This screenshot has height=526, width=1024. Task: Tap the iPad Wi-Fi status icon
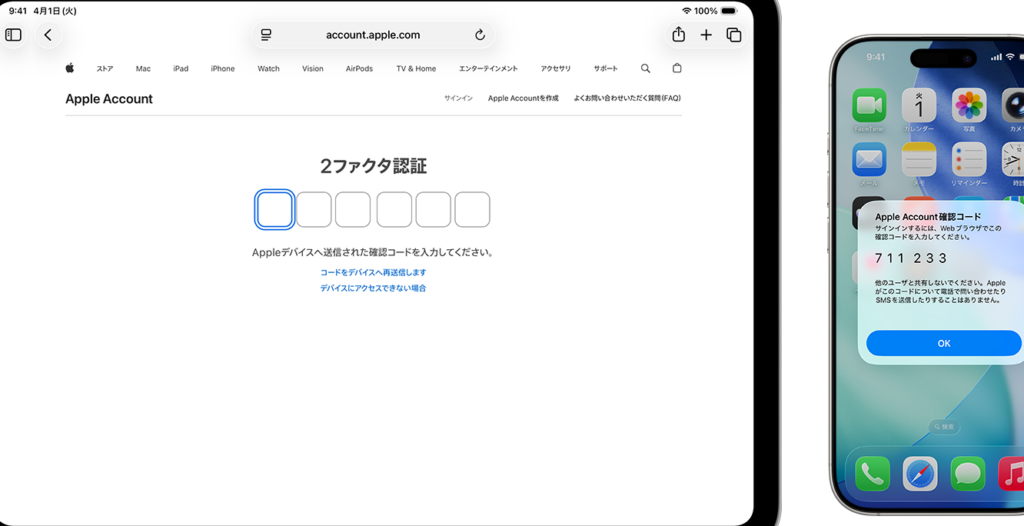pyautogui.click(x=686, y=11)
